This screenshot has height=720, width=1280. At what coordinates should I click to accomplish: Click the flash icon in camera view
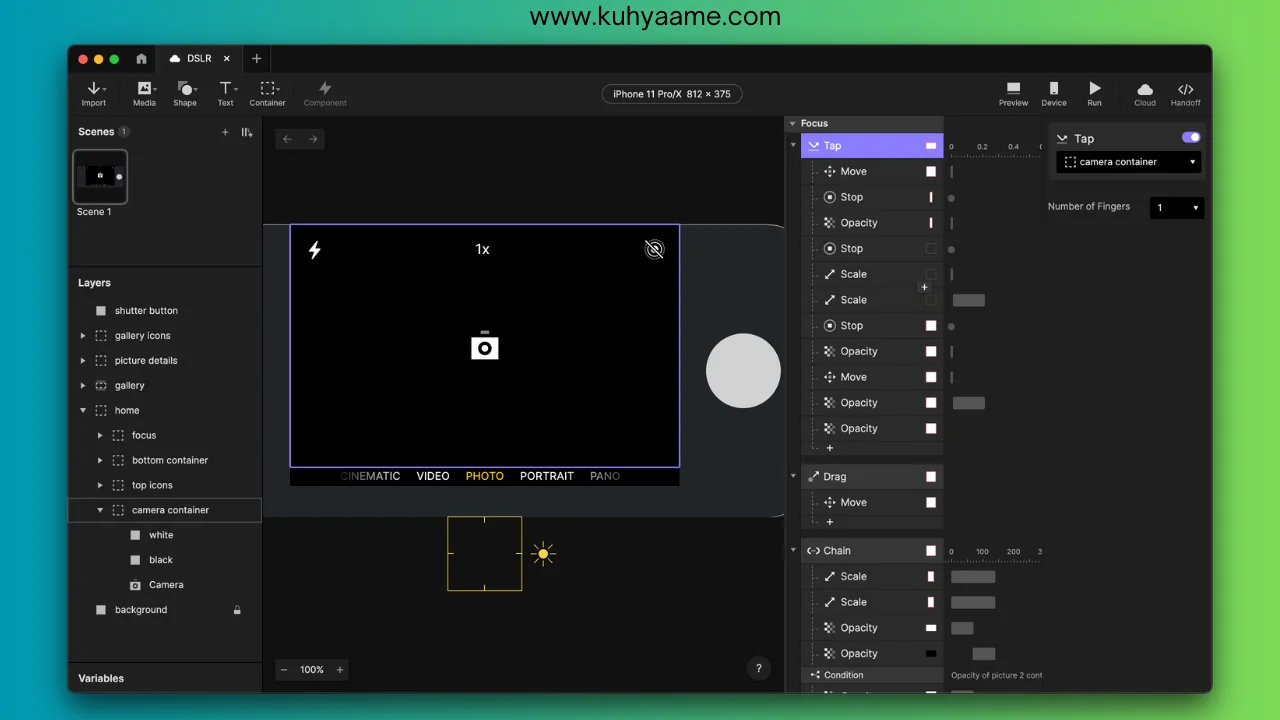pyautogui.click(x=315, y=250)
